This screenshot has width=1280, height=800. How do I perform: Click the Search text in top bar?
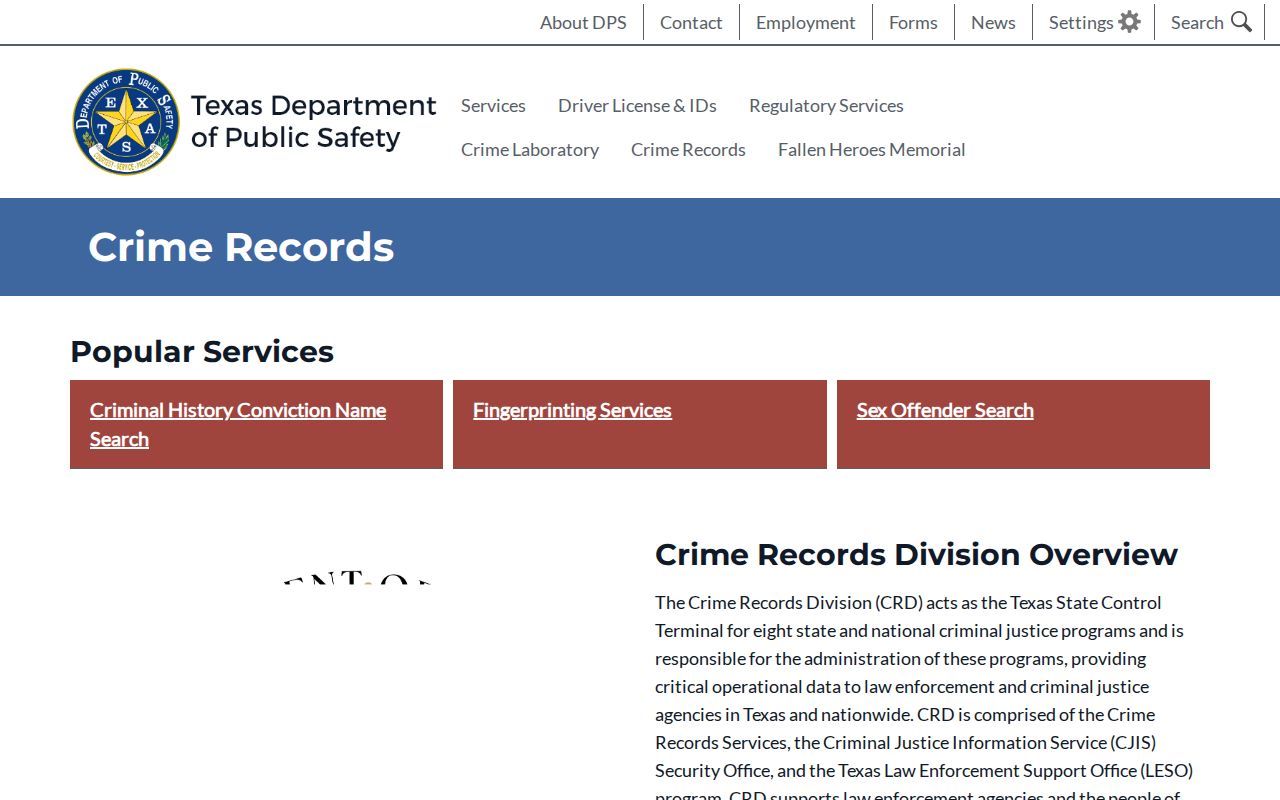(x=1197, y=22)
